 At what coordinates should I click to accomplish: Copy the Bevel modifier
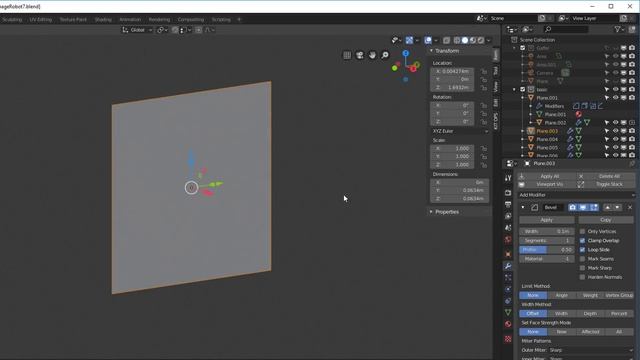pos(606,220)
